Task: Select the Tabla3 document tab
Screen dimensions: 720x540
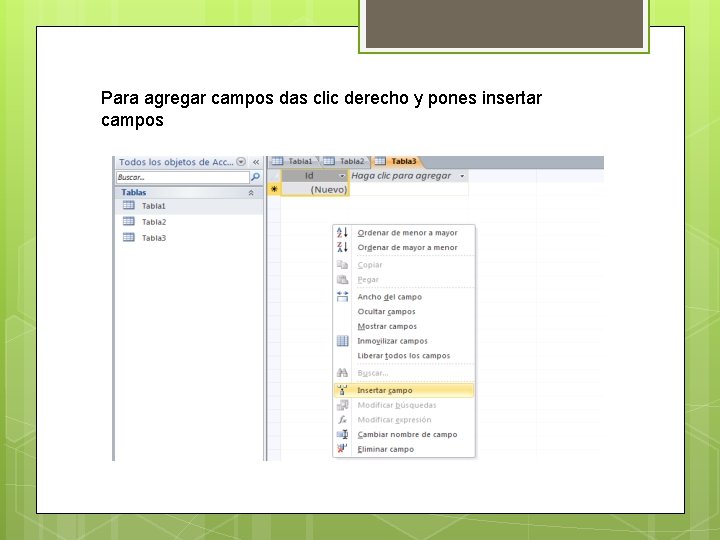Action: (x=397, y=161)
